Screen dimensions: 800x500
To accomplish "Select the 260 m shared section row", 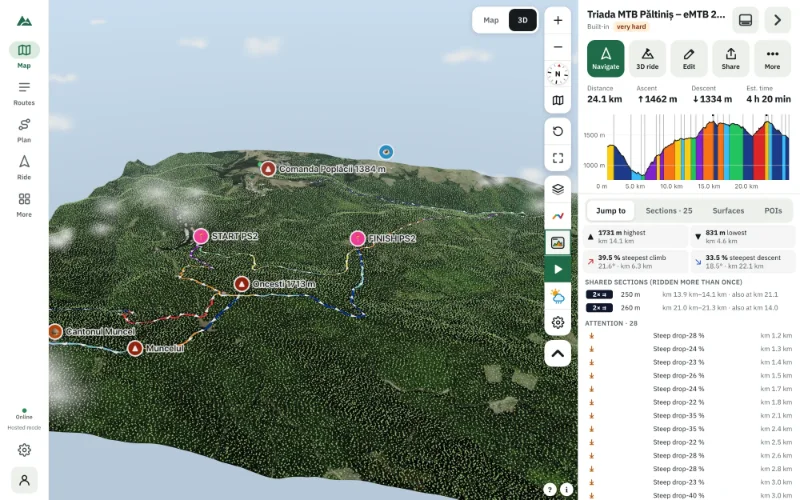I will pyautogui.click(x=689, y=308).
